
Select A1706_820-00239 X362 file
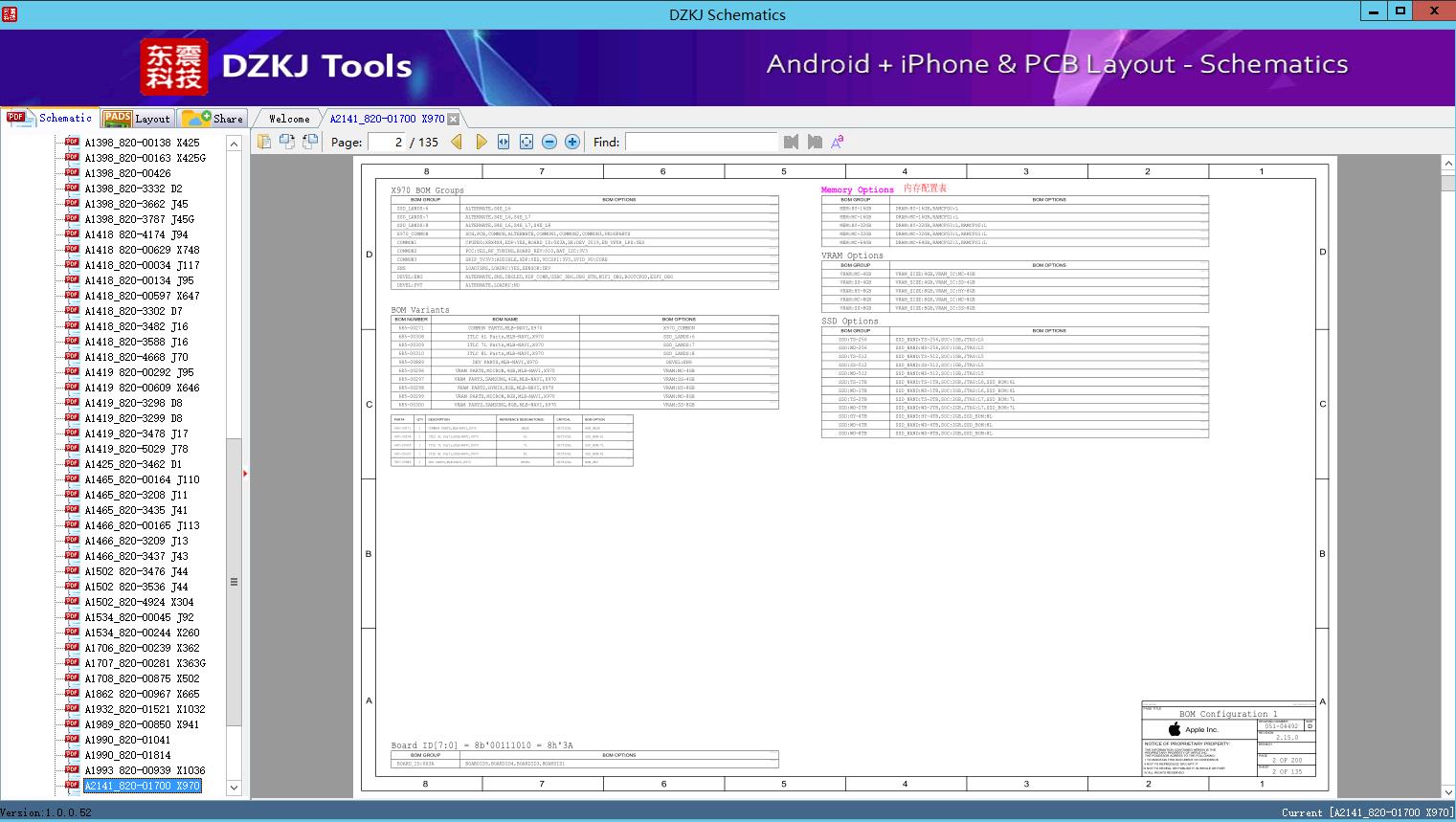click(142, 648)
